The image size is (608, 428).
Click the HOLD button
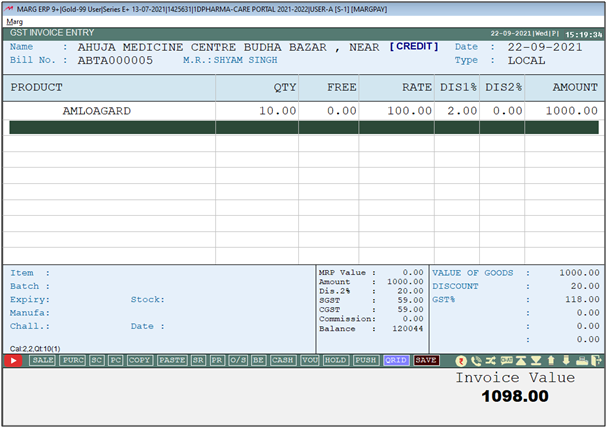click(x=336, y=360)
